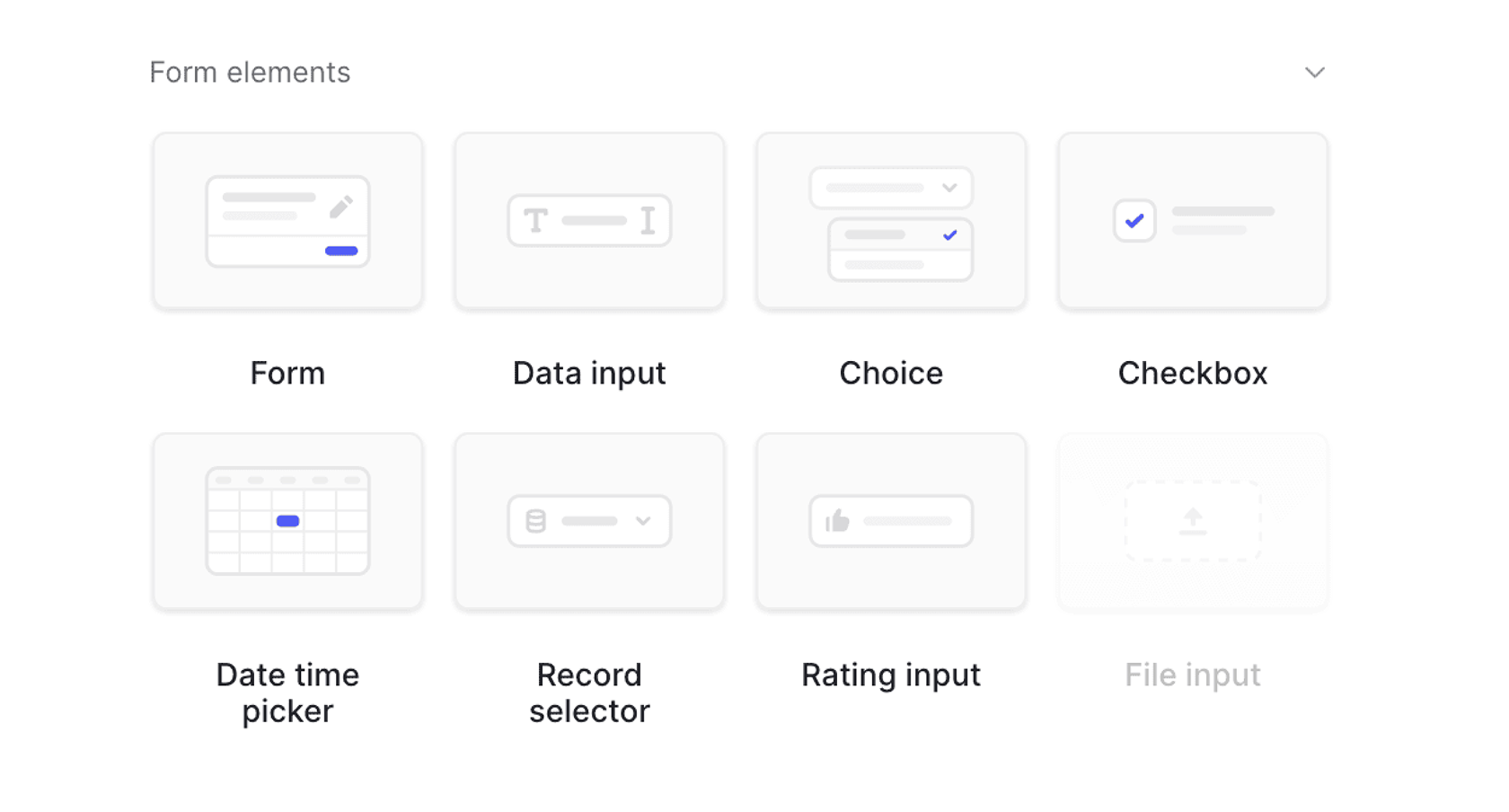This screenshot has height=812, width=1509.
Task: Click the Data input label
Action: coord(589,373)
